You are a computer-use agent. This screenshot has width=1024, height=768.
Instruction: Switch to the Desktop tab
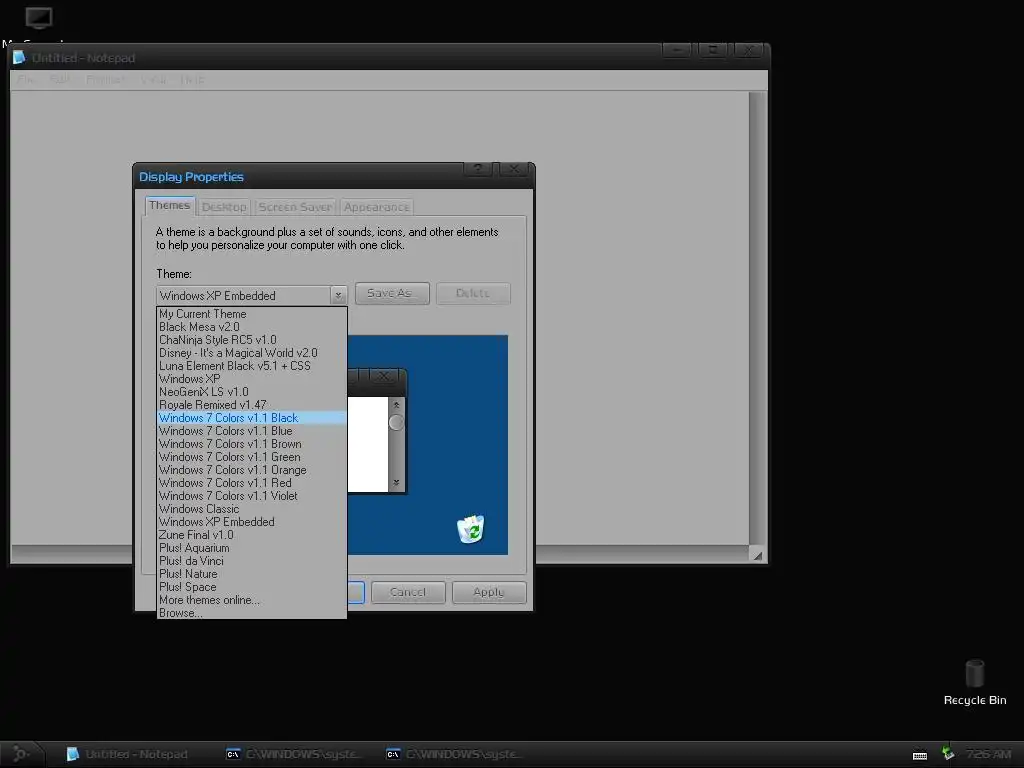[x=224, y=207]
